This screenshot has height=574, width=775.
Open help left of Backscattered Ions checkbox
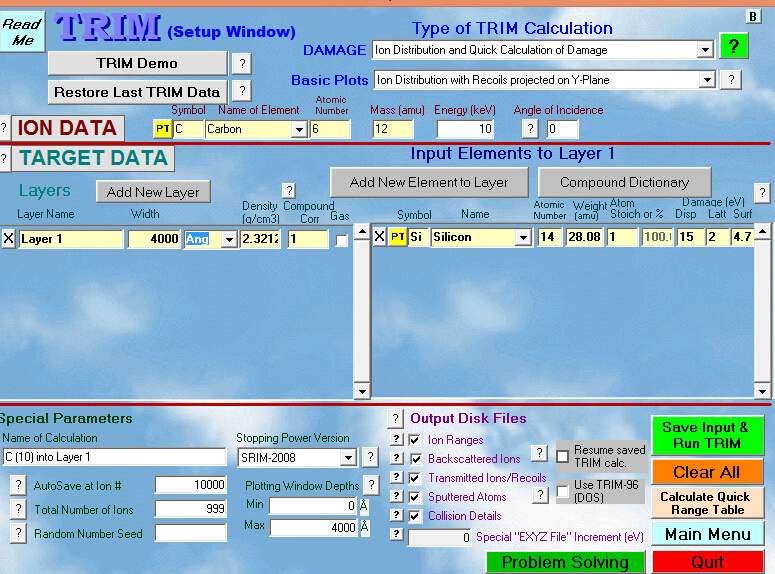coord(396,458)
